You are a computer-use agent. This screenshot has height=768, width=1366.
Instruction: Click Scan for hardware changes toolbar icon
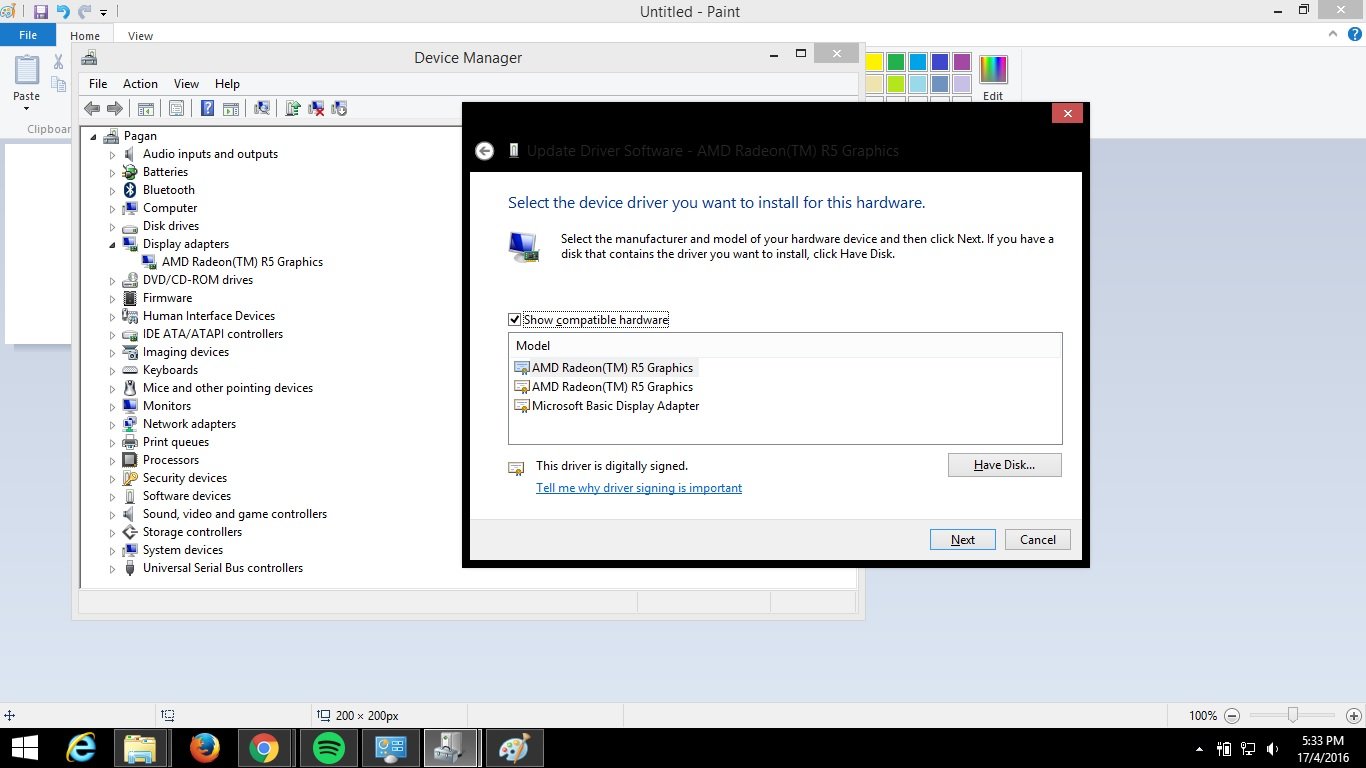point(262,108)
